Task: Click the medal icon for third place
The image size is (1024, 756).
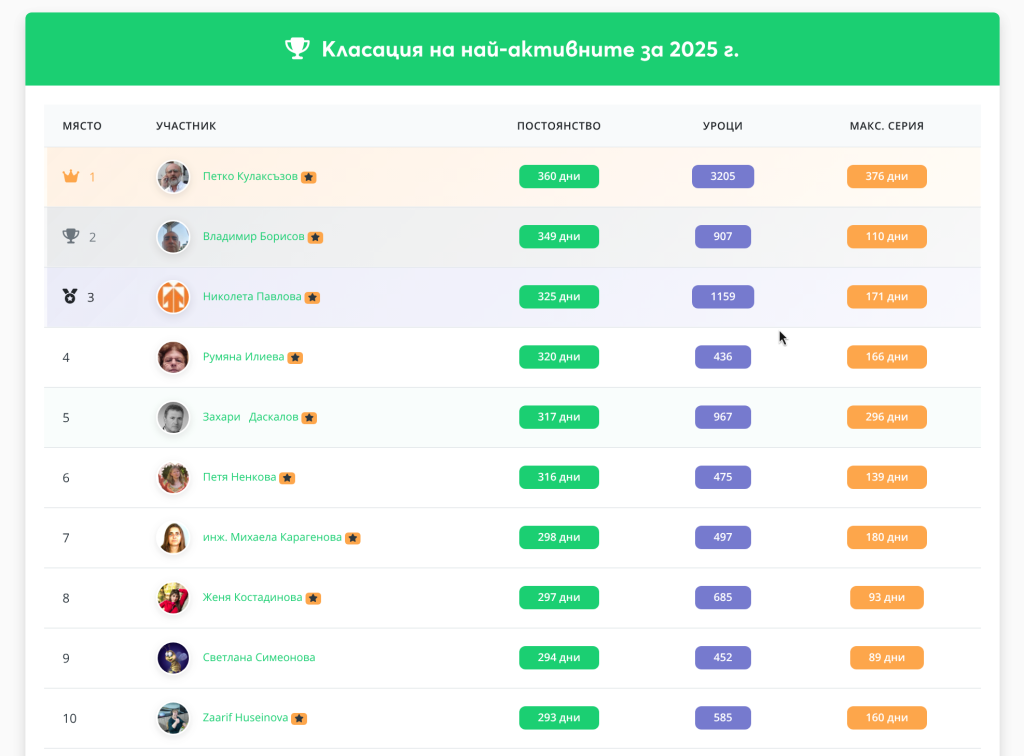Action: point(70,297)
